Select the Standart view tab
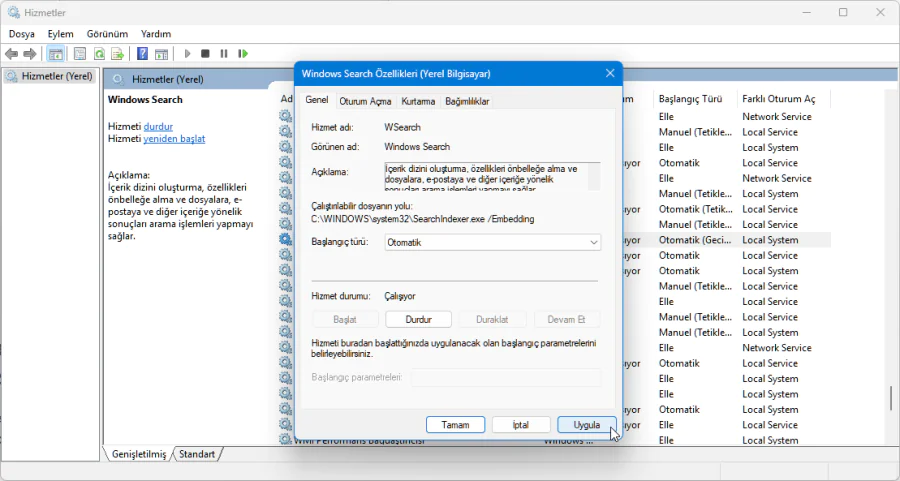The height and width of the screenshot is (481, 900). pyautogui.click(x=197, y=454)
